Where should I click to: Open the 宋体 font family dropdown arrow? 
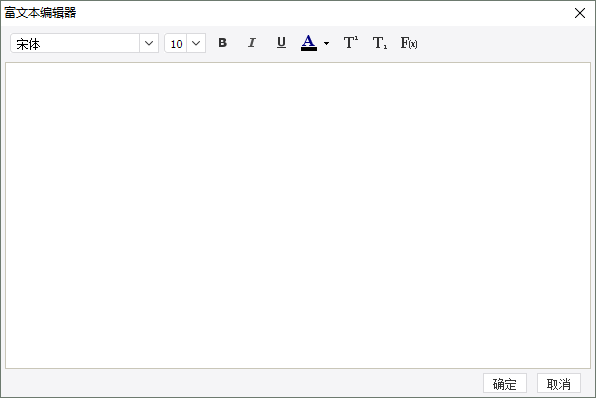[x=149, y=43]
